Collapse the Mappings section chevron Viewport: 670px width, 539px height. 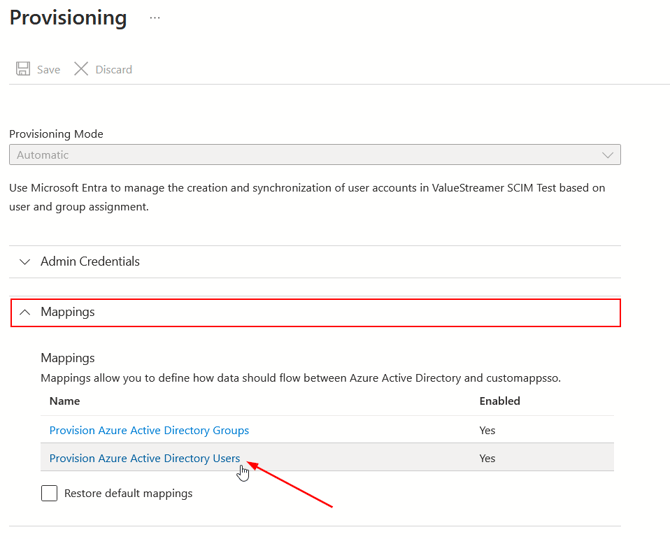(25, 313)
